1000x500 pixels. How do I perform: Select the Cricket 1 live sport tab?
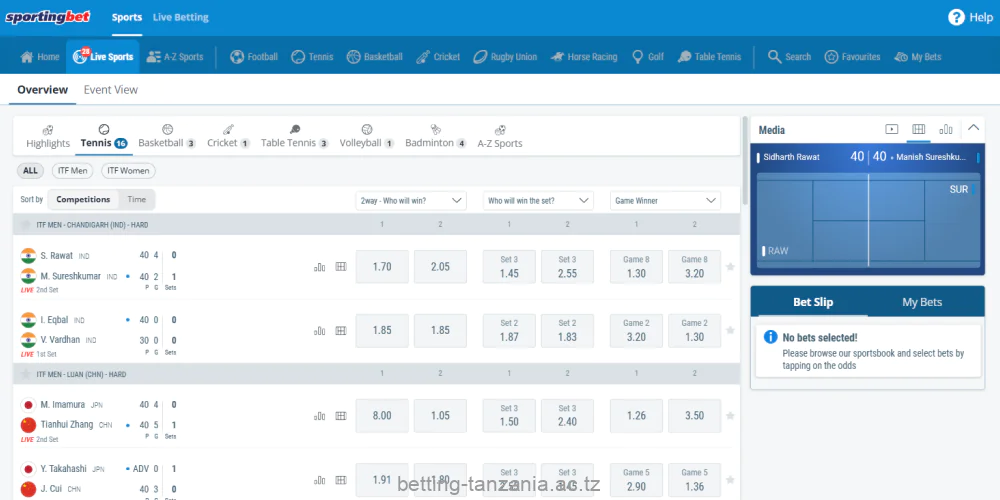click(x=228, y=136)
